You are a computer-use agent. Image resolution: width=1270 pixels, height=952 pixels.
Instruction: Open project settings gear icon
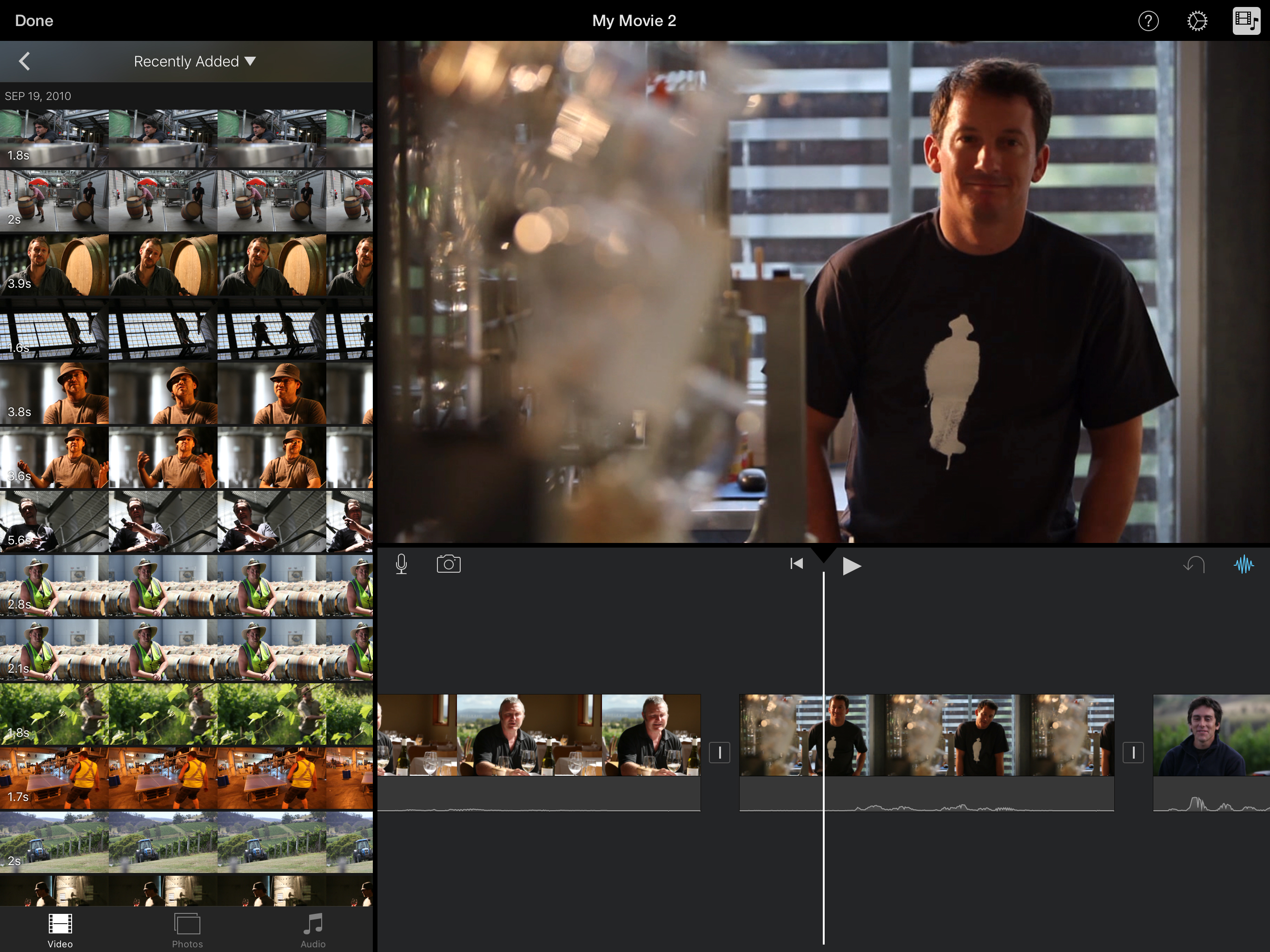[x=1197, y=21]
